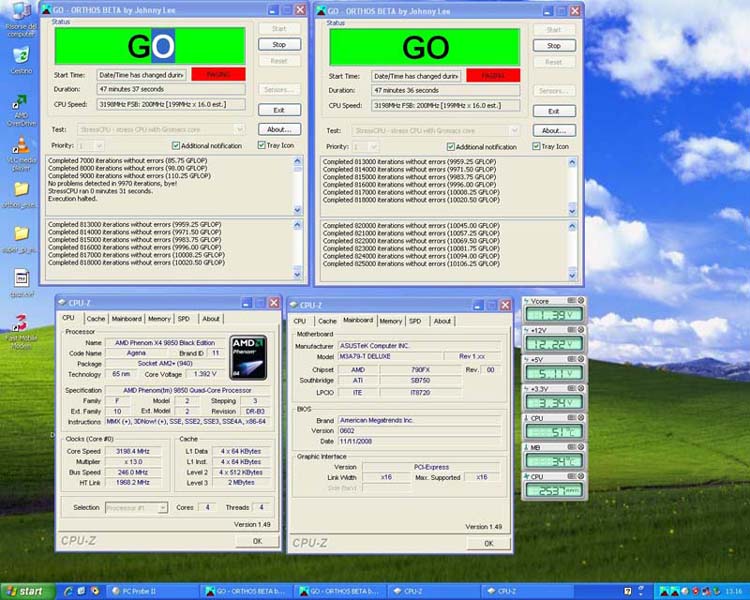Stop the Orthos test running 47 minutes 36 seconds
The height and width of the screenshot is (600, 750).
click(x=554, y=46)
